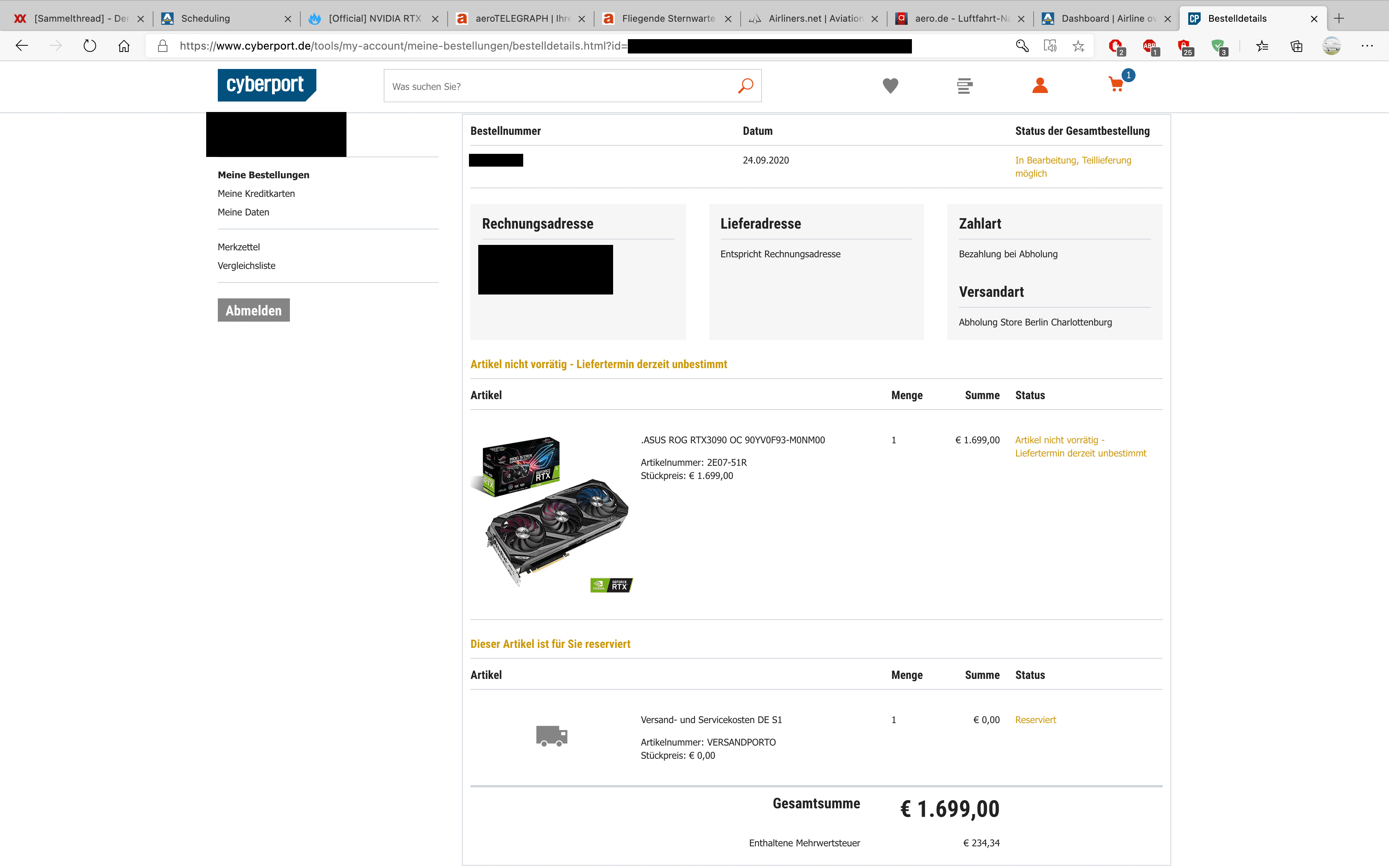Image resolution: width=1389 pixels, height=868 pixels.
Task: Click the 'In Bearbeitung, Teillieferung möglich' status
Action: [1073, 167]
